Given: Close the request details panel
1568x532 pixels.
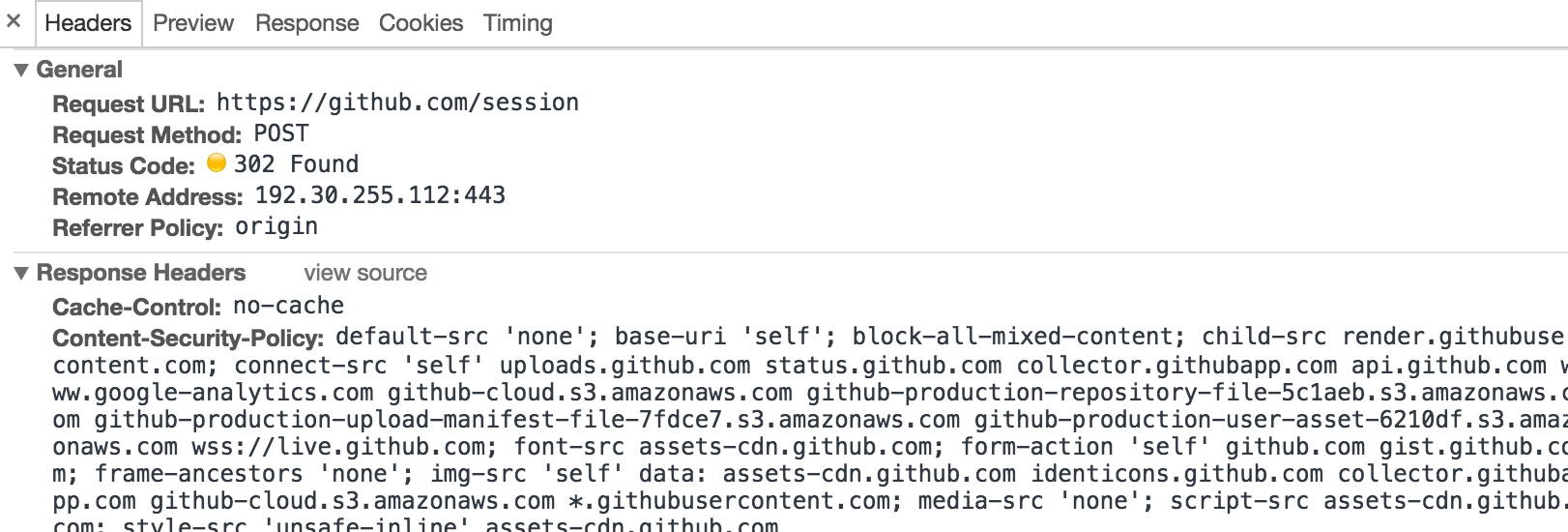Looking at the screenshot, I should click(x=14, y=20).
